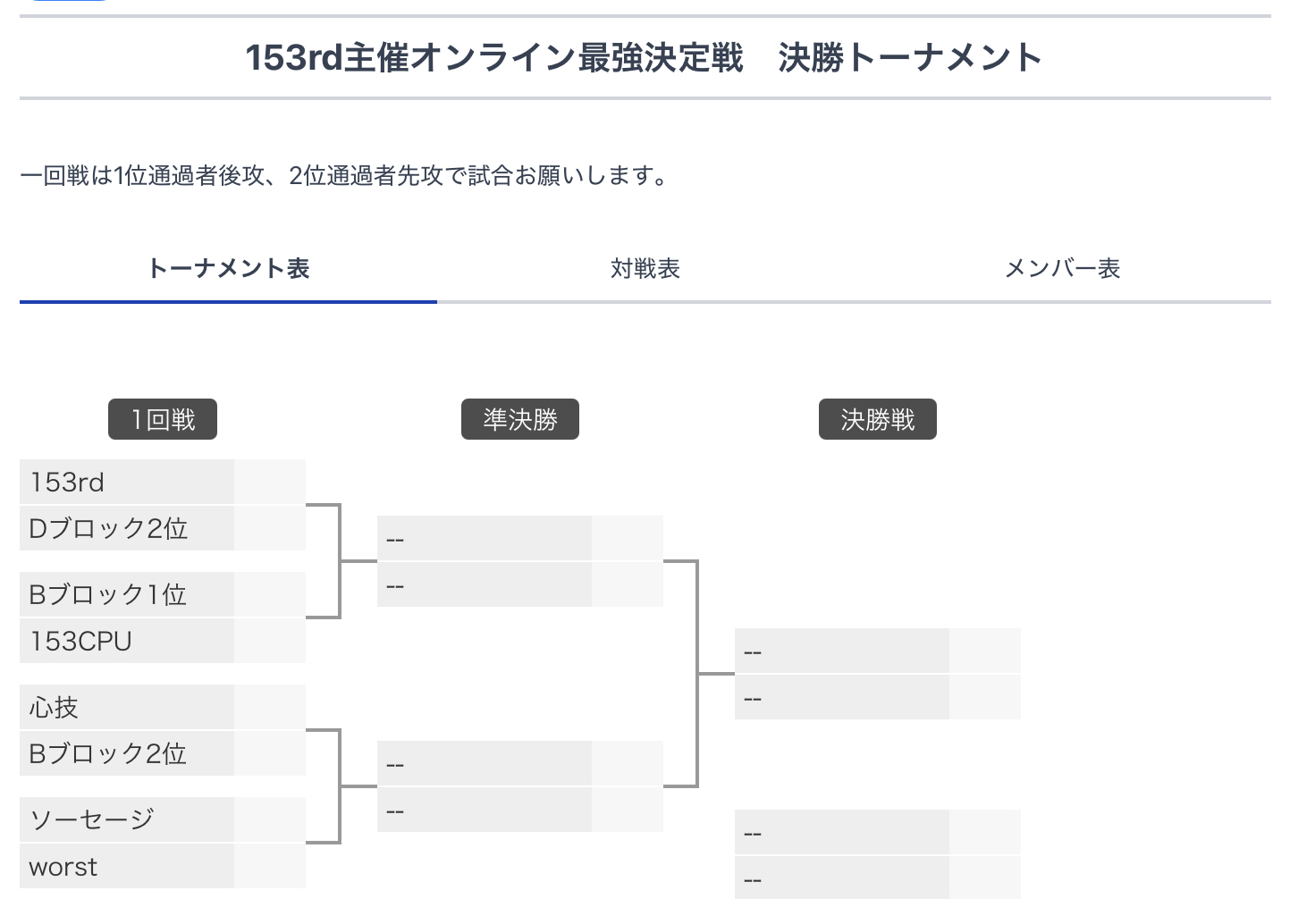The width and height of the screenshot is (1315, 924).
Task: Click the 準決勝 round label
Action: [x=520, y=419]
